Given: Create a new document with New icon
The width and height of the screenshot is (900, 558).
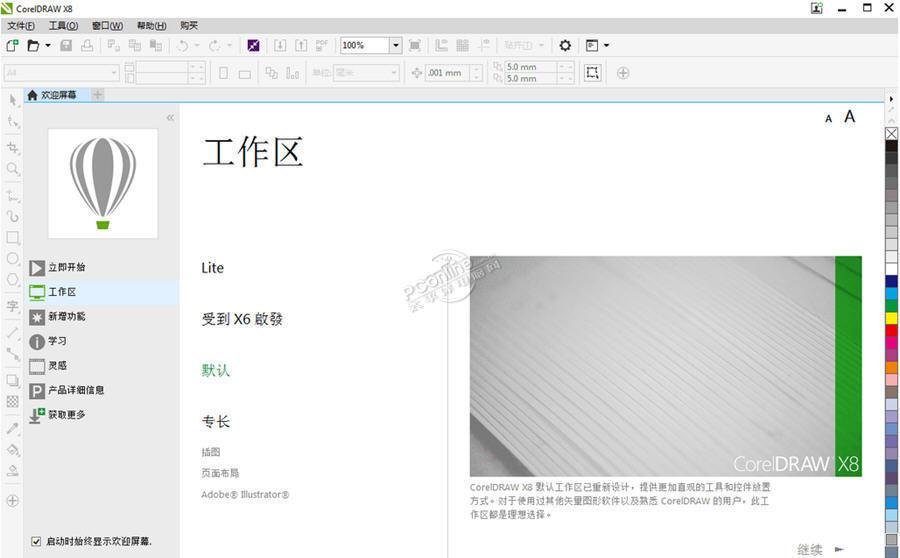Looking at the screenshot, I should (x=12, y=45).
